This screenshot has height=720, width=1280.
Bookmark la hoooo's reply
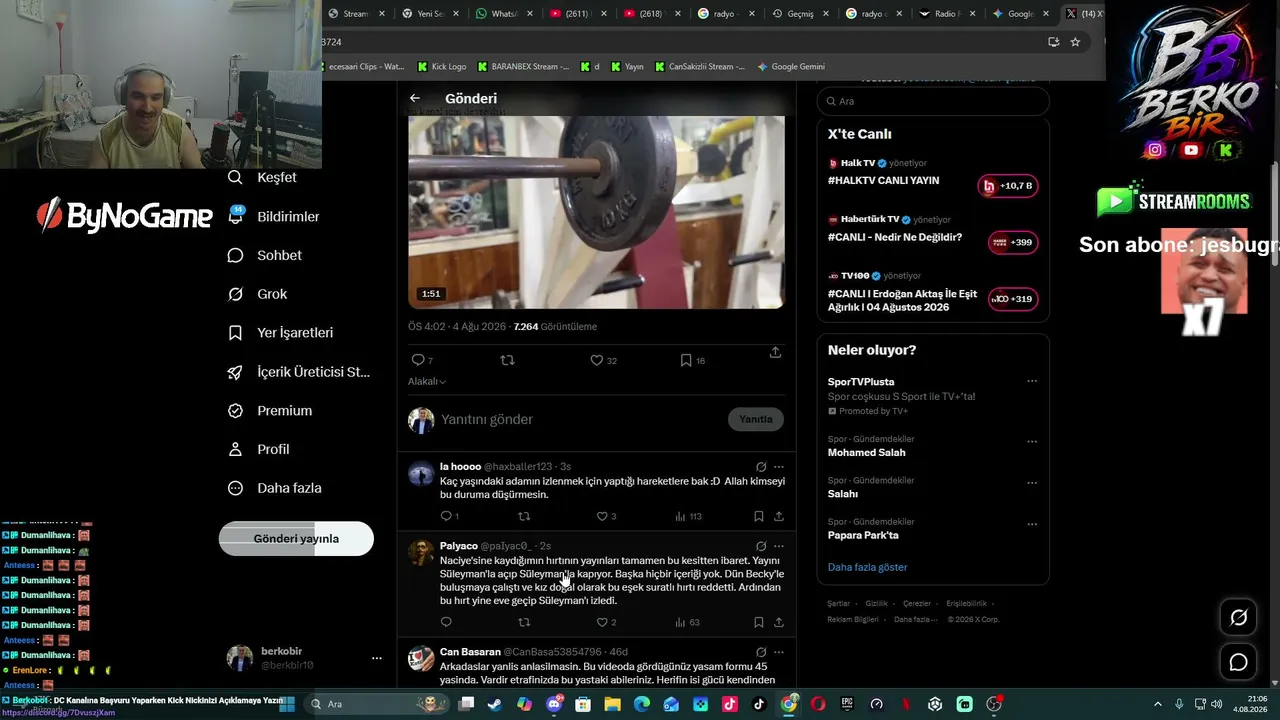[x=759, y=516]
